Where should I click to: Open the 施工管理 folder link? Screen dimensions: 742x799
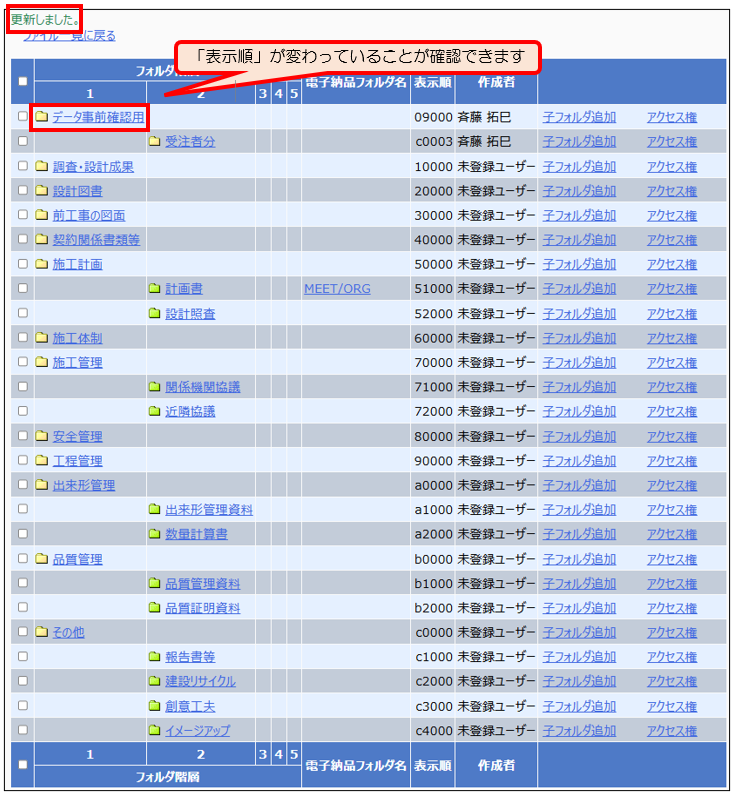click(x=77, y=363)
